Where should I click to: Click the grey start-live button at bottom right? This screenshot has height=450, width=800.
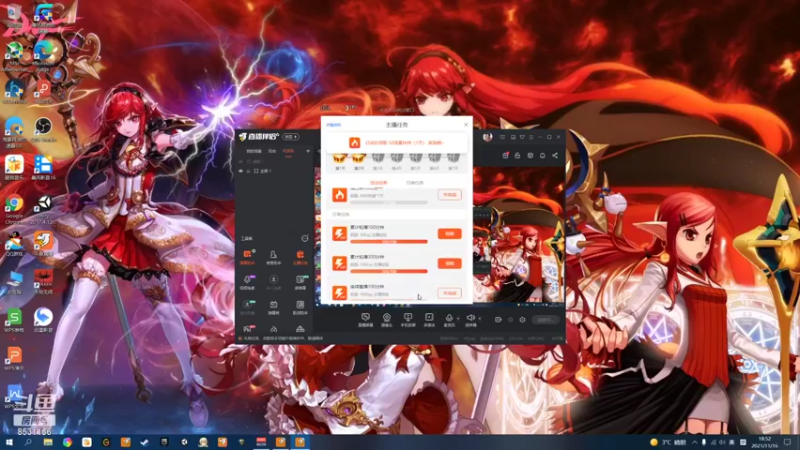point(545,320)
